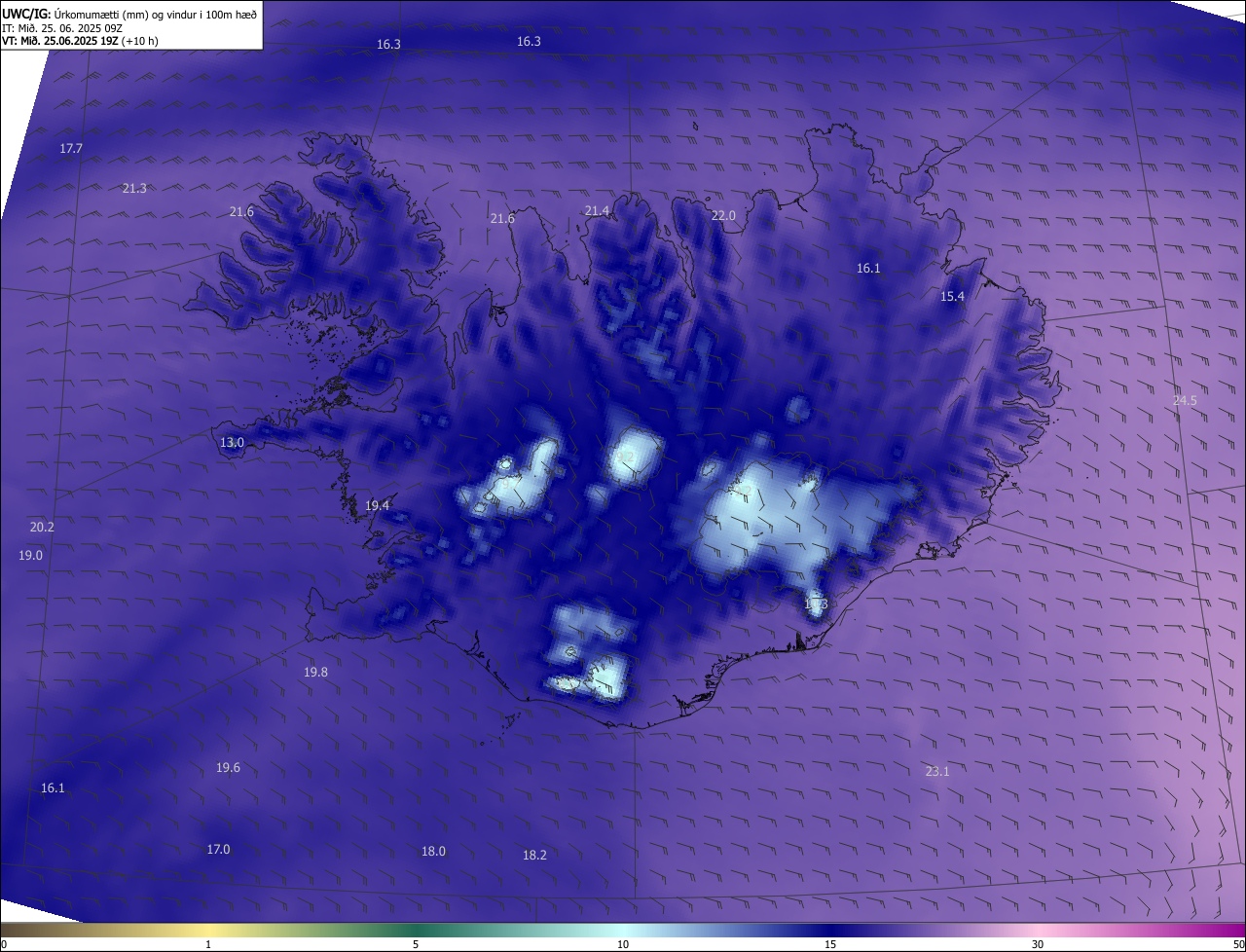Click the 15.4 value label
Viewport: 1246px width, 952px height.
tap(952, 297)
